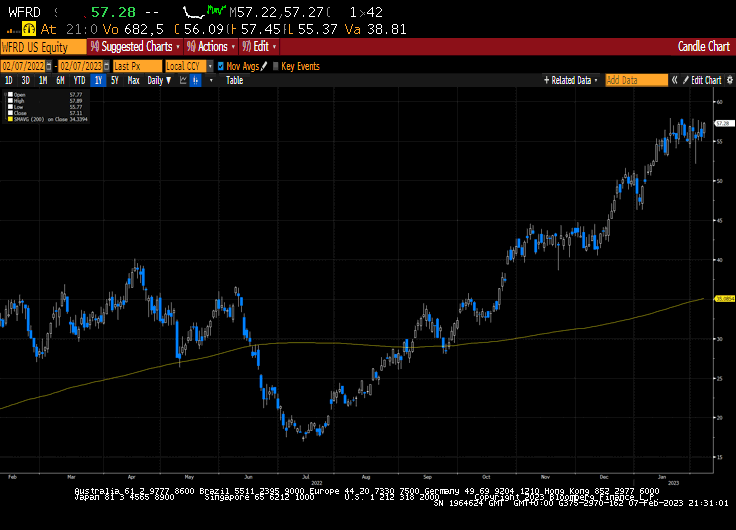This screenshot has width=736, height=530.
Task: Open calendar picker for end date 02/07/2023
Action: (x=107, y=66)
